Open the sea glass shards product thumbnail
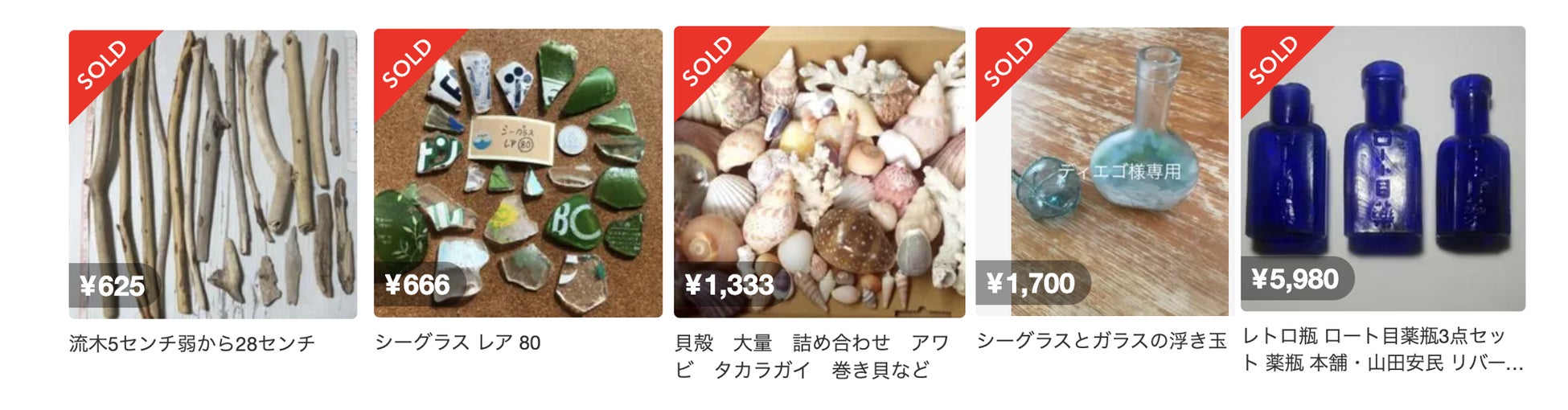Screen dimensions: 1568x410 coord(518,173)
